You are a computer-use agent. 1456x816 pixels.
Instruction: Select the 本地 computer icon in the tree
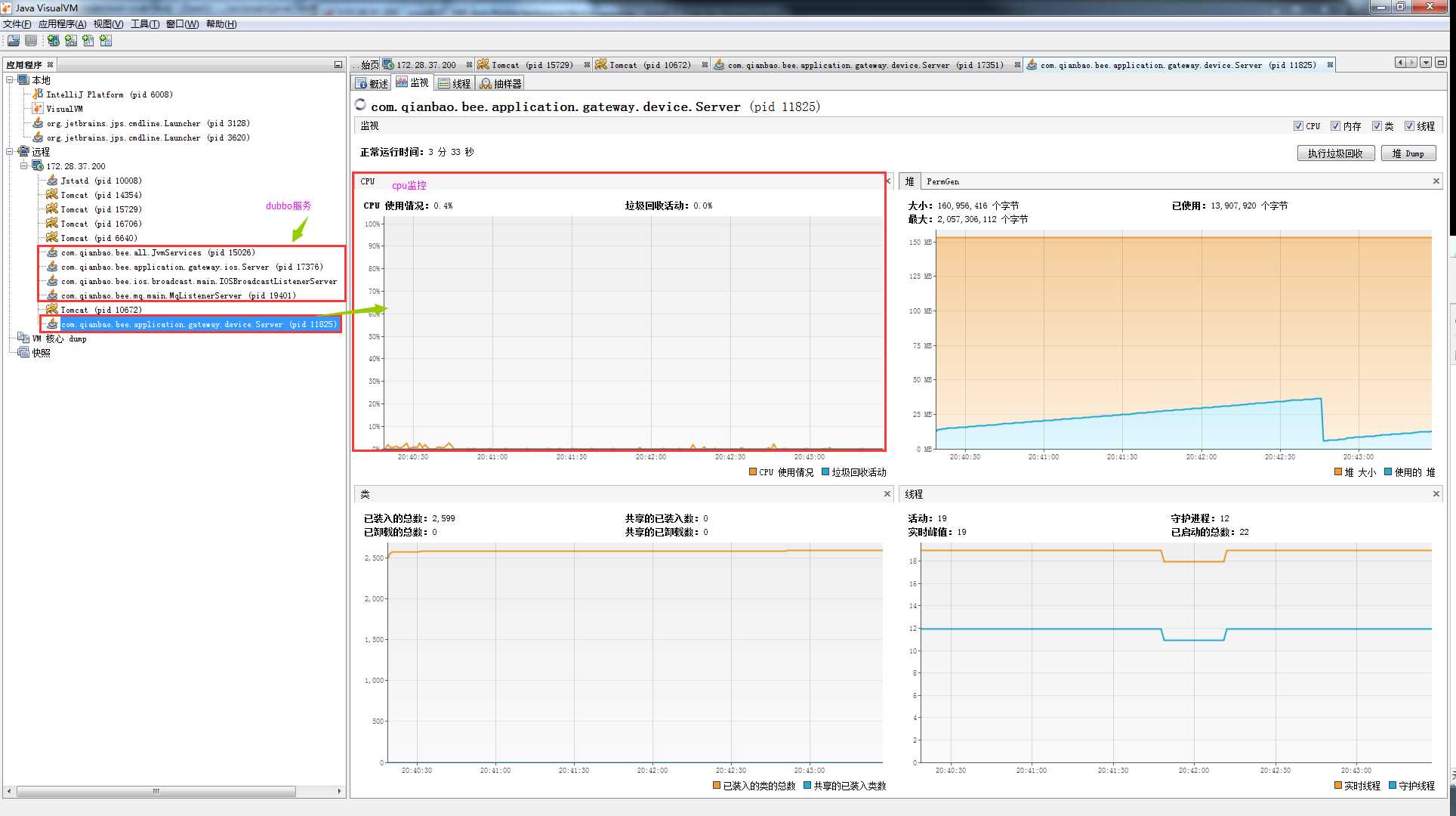(x=23, y=80)
